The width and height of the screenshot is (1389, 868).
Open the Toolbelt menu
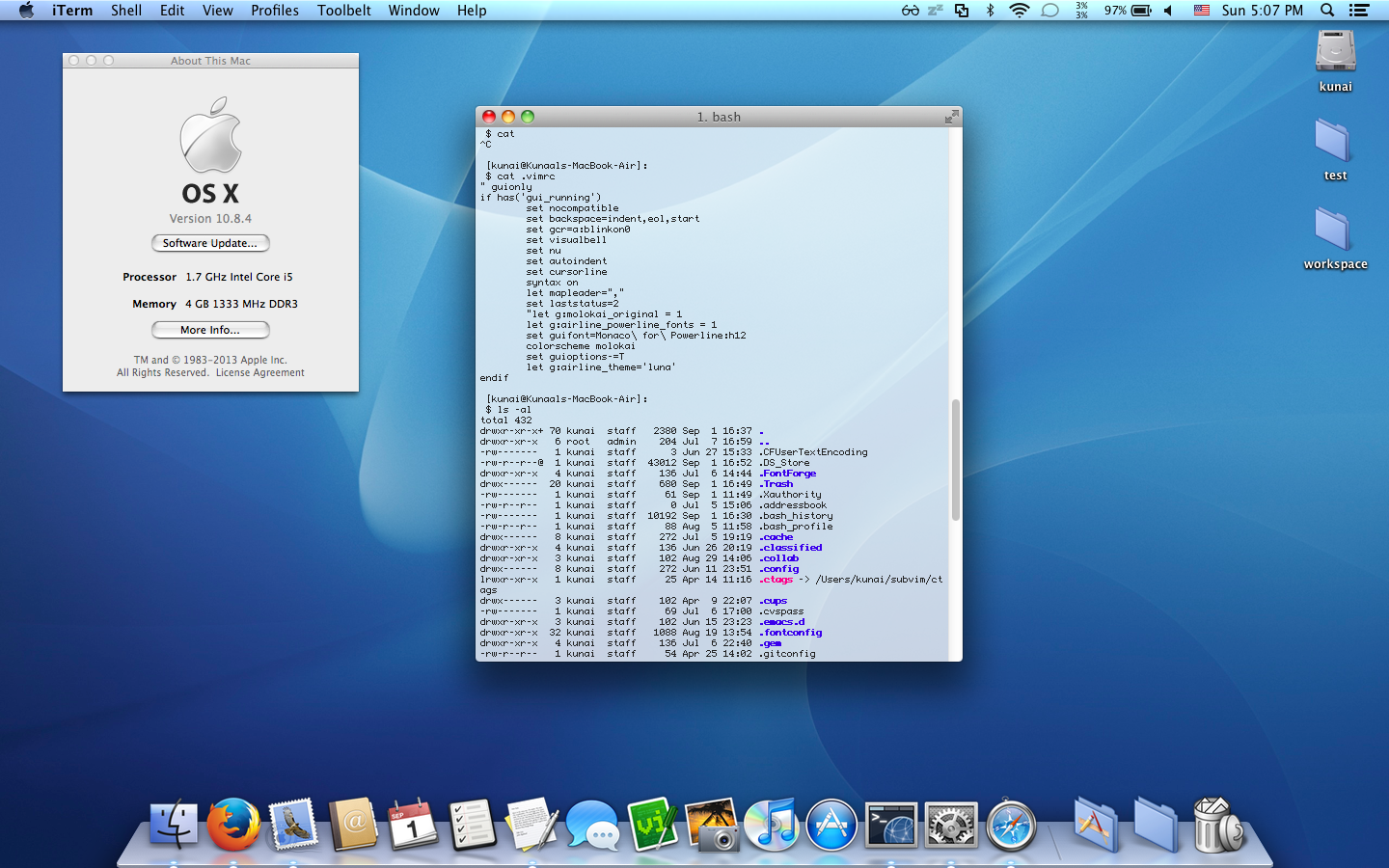click(344, 11)
